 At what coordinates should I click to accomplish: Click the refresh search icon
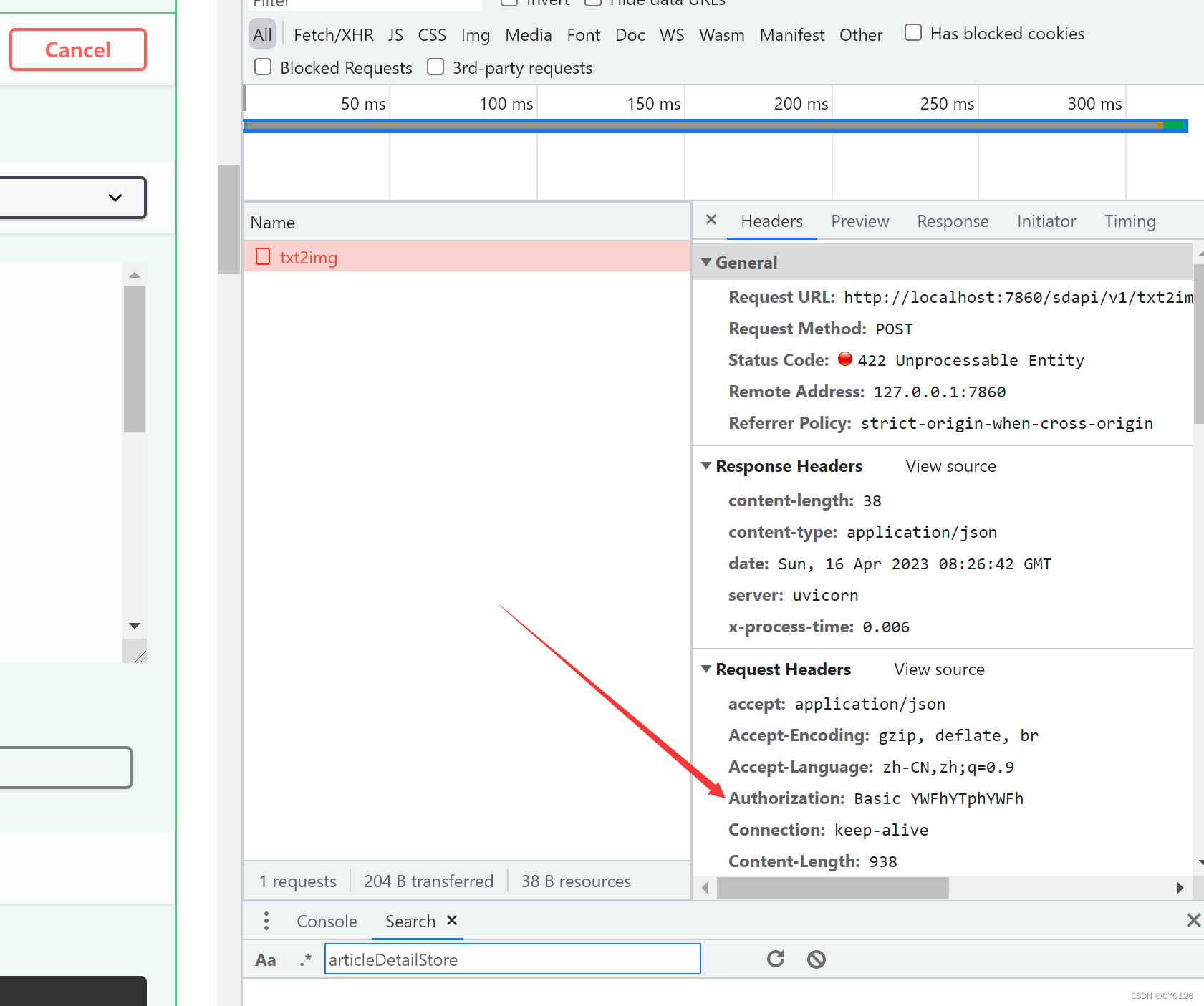point(776,959)
